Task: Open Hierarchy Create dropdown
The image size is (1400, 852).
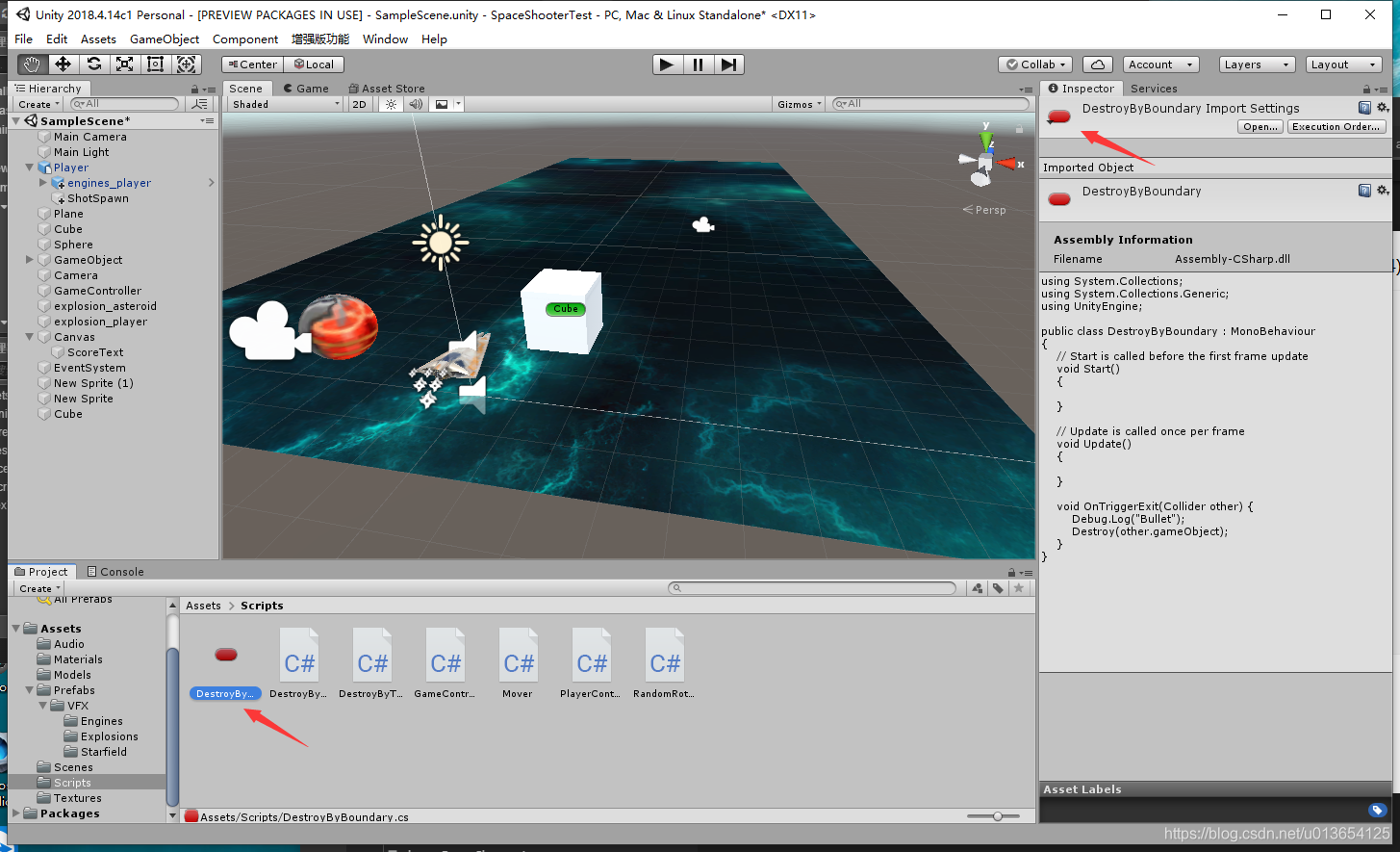Action: 38,104
